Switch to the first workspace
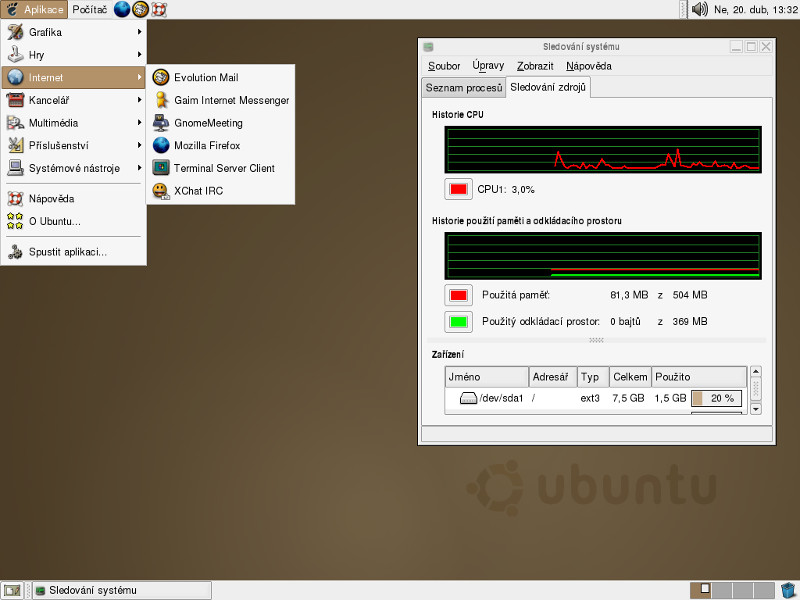Screen dimensions: 800x600 pos(701,590)
